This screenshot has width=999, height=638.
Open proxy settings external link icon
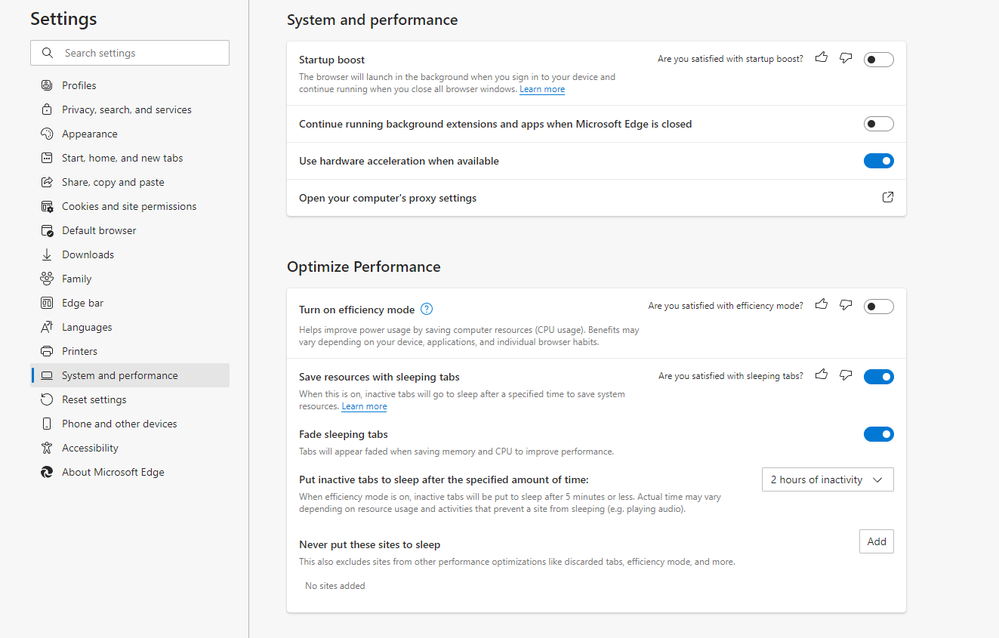(887, 198)
